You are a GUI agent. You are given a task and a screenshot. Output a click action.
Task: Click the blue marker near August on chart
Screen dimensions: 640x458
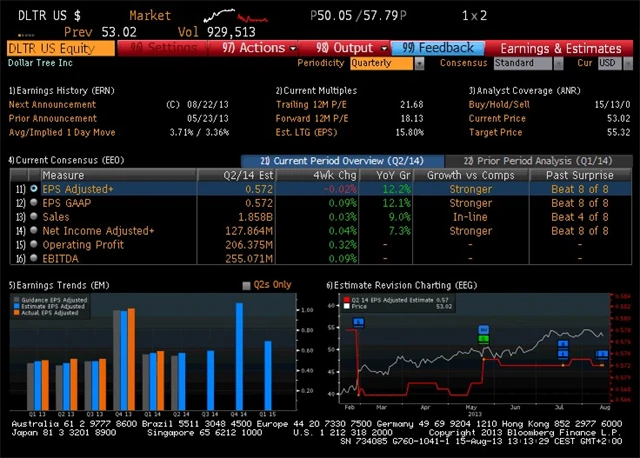[x=602, y=354]
